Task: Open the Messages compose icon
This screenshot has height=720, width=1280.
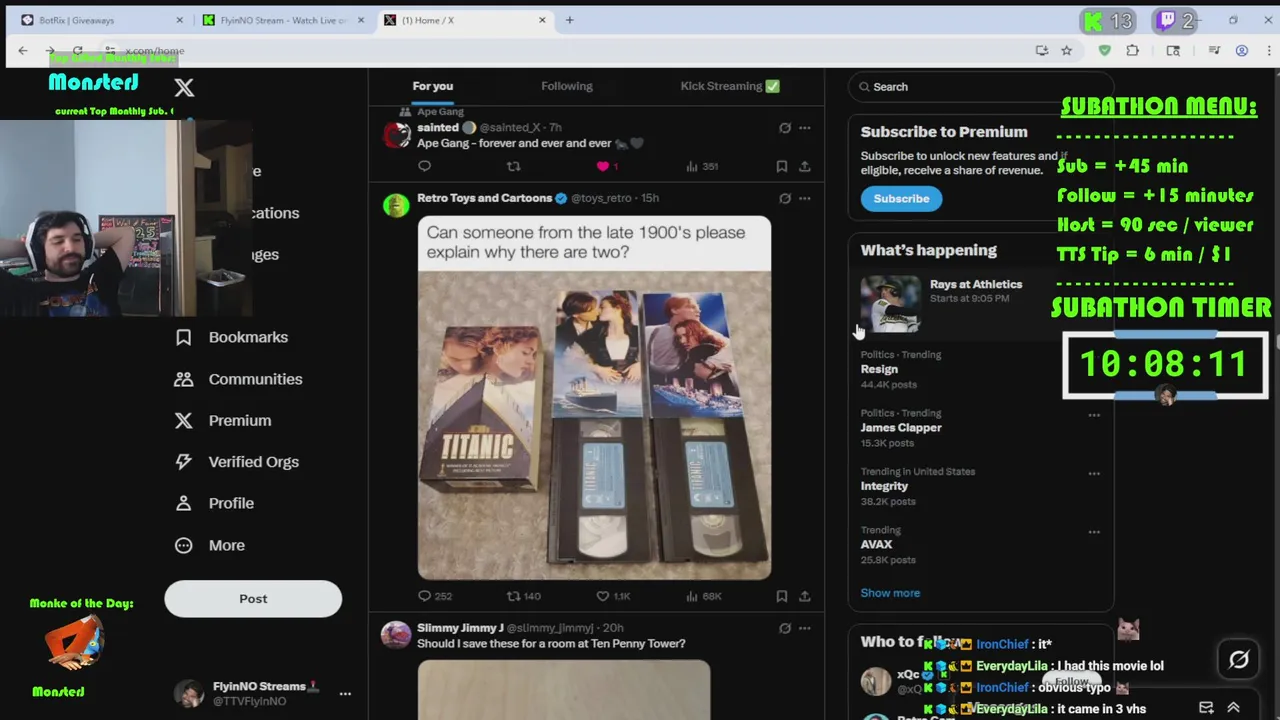Action: point(1206,708)
